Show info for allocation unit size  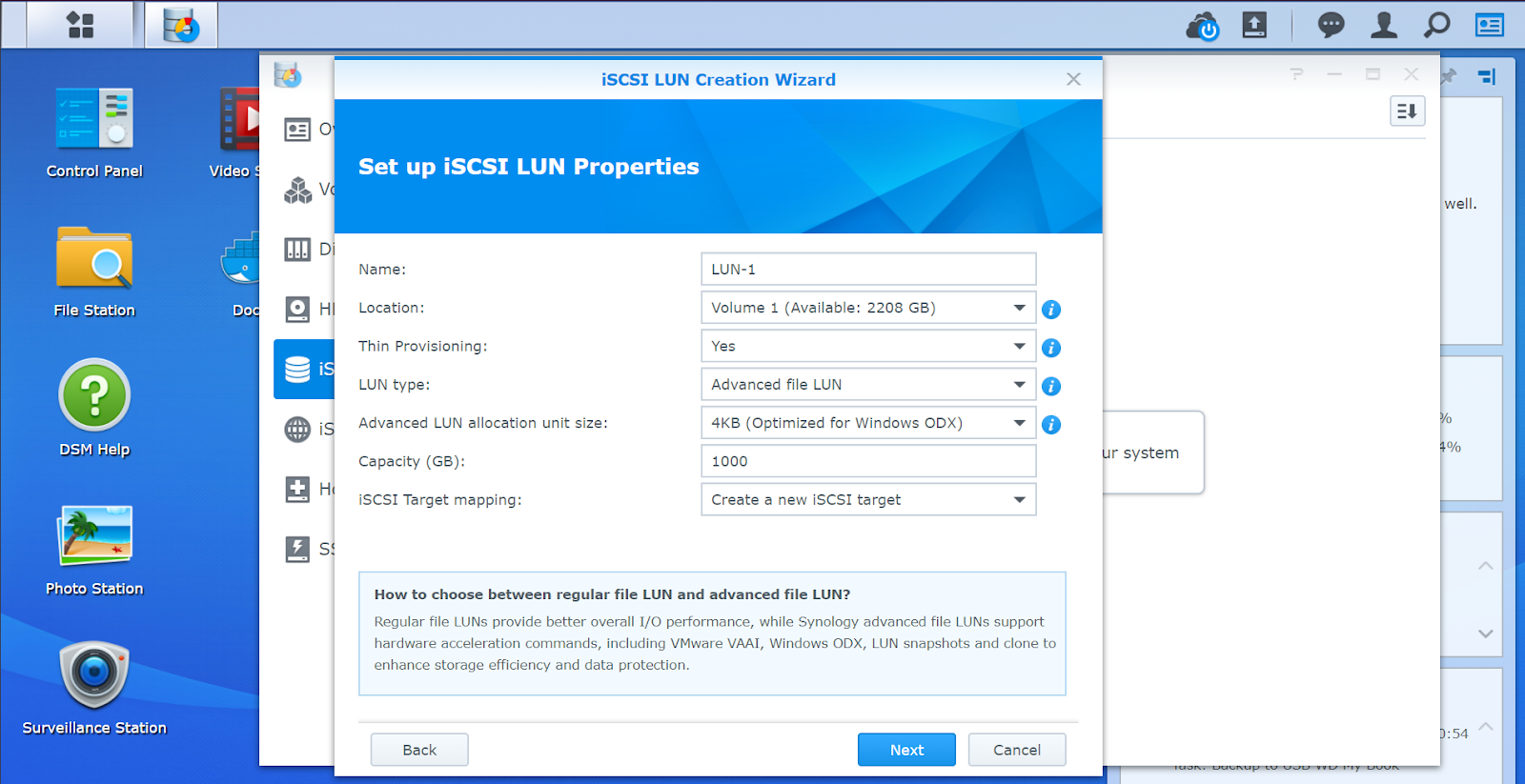pos(1051,425)
